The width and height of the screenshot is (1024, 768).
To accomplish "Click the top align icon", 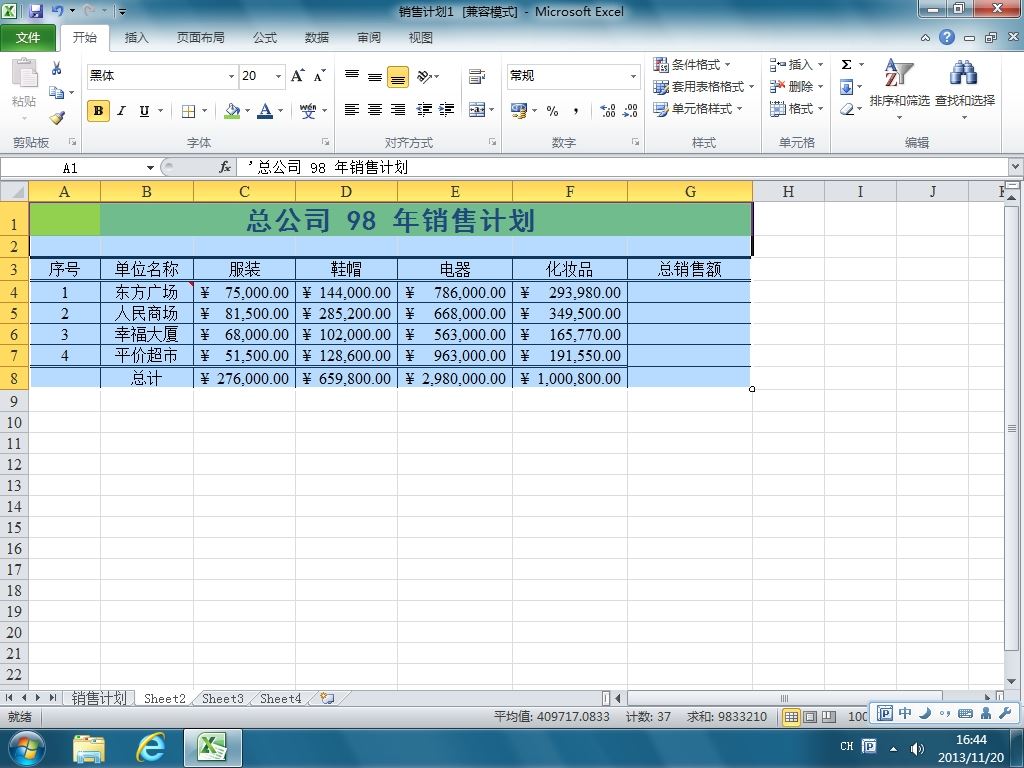I will tap(352, 76).
